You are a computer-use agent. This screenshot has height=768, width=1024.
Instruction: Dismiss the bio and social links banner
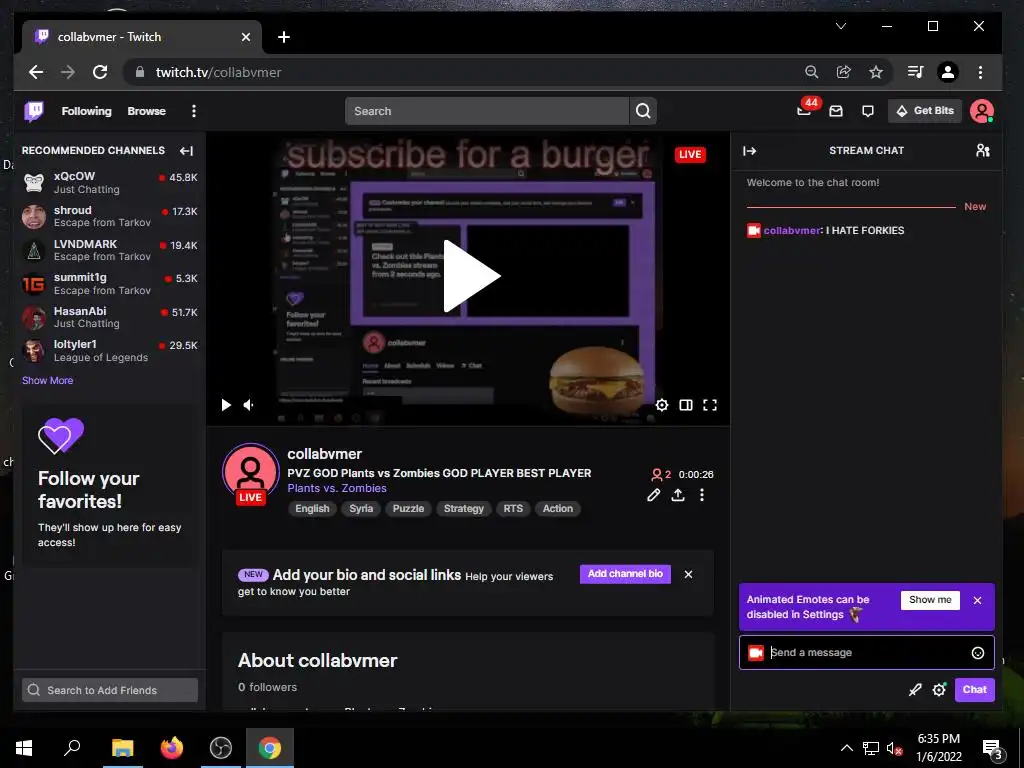pyautogui.click(x=688, y=575)
